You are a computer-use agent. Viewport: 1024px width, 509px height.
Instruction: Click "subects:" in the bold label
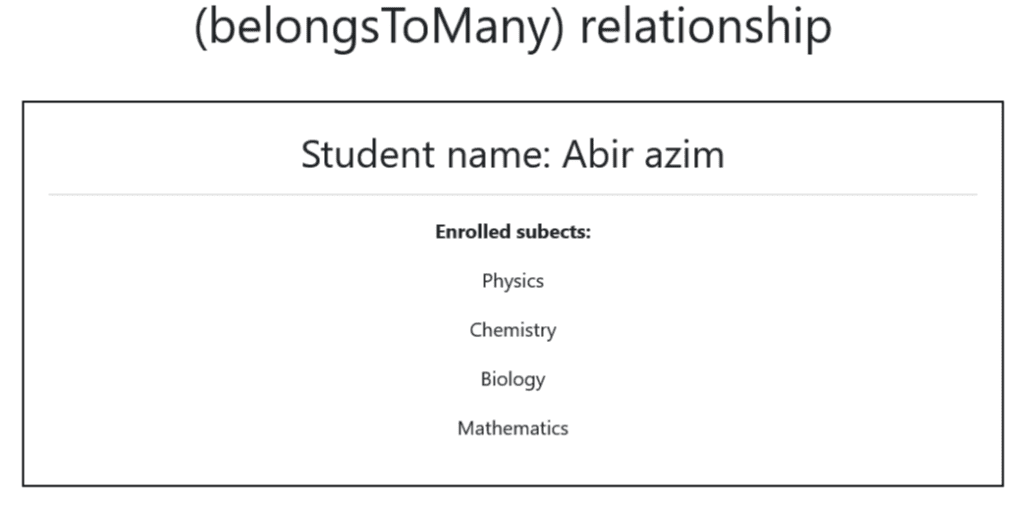click(553, 232)
